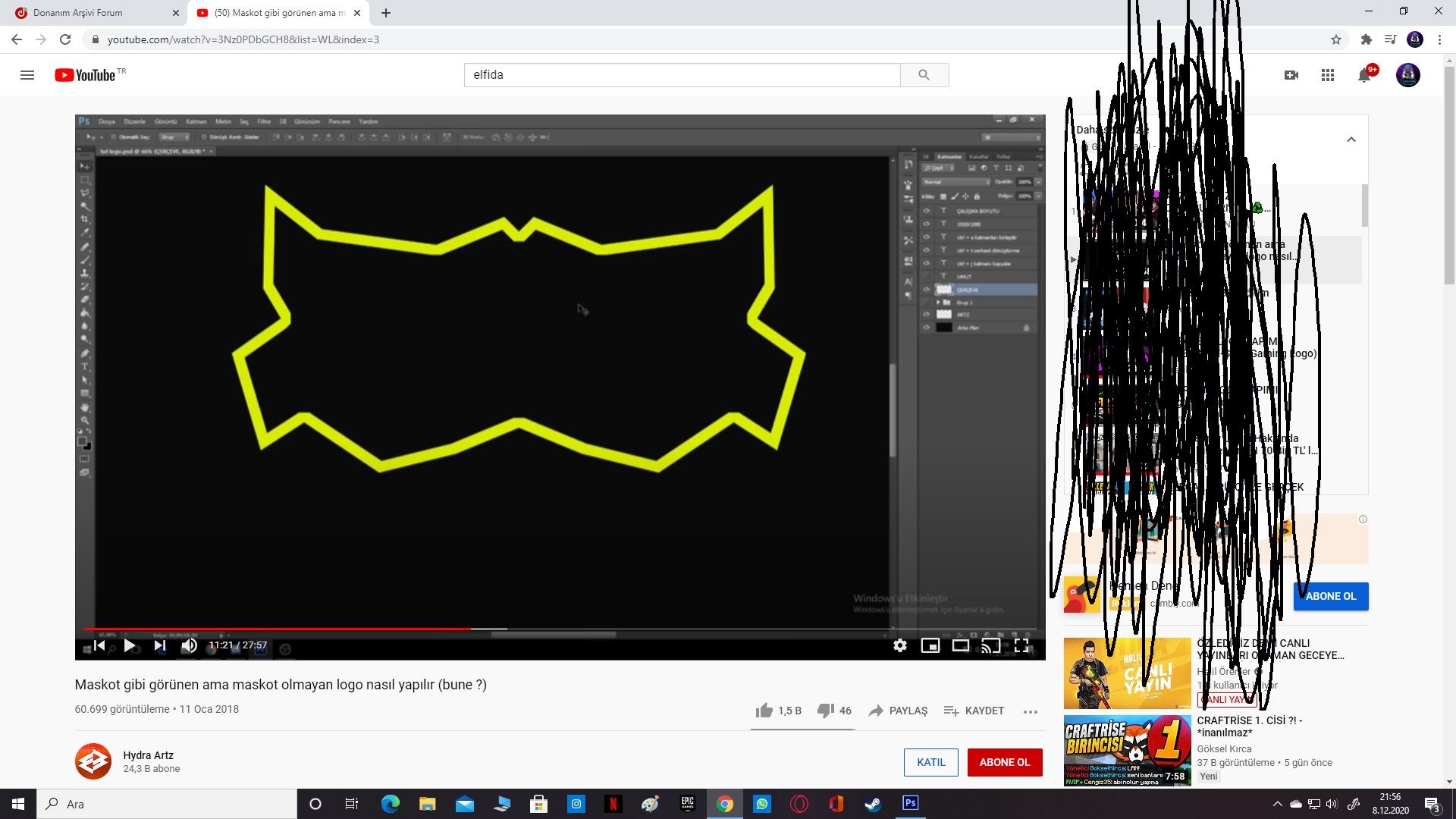Focus the search field containing elfida
Image resolution: width=1456 pixels, height=819 pixels.
(x=682, y=75)
